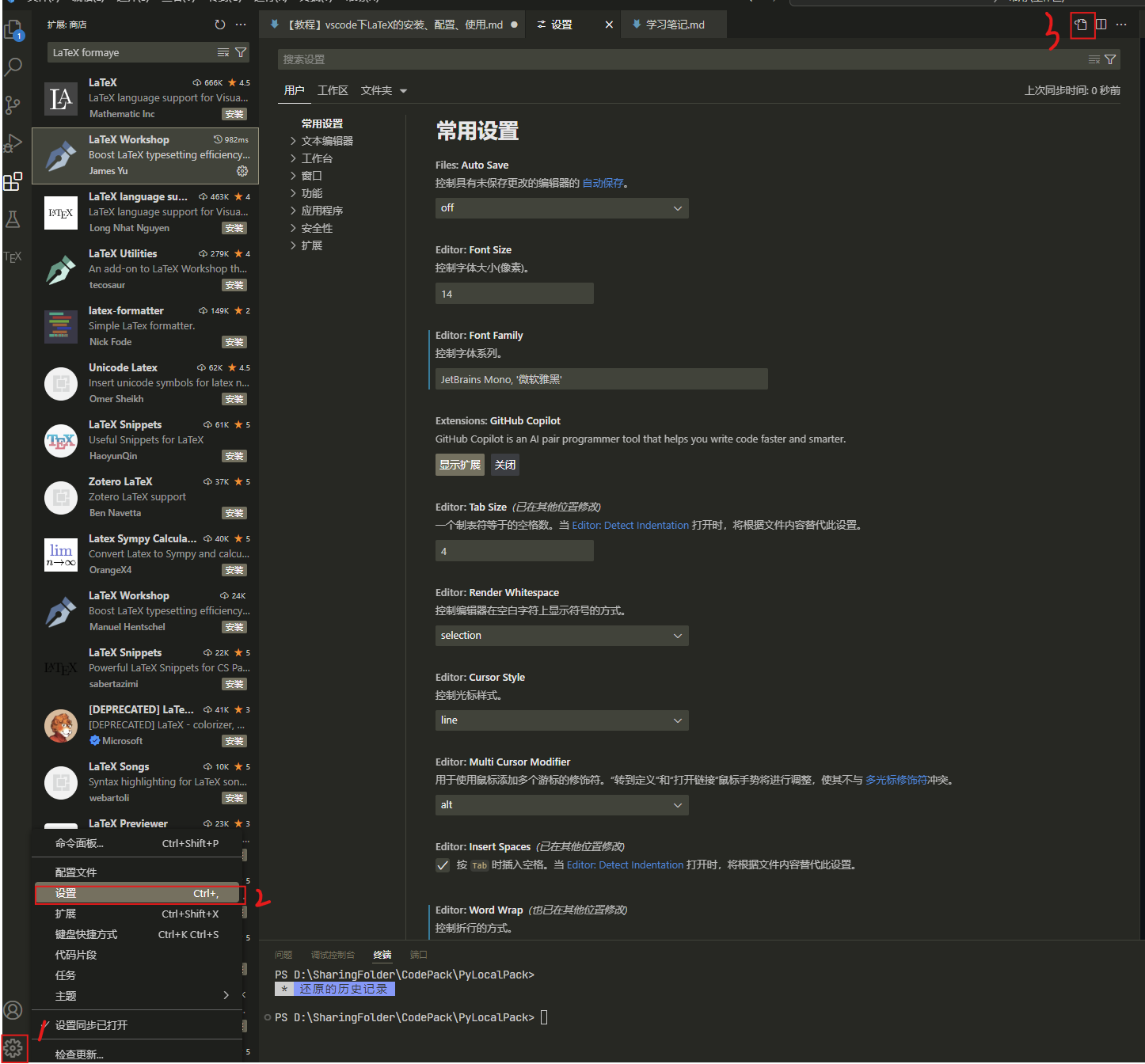
Task: Open the Files Auto Save dropdown
Action: pyautogui.click(x=561, y=208)
